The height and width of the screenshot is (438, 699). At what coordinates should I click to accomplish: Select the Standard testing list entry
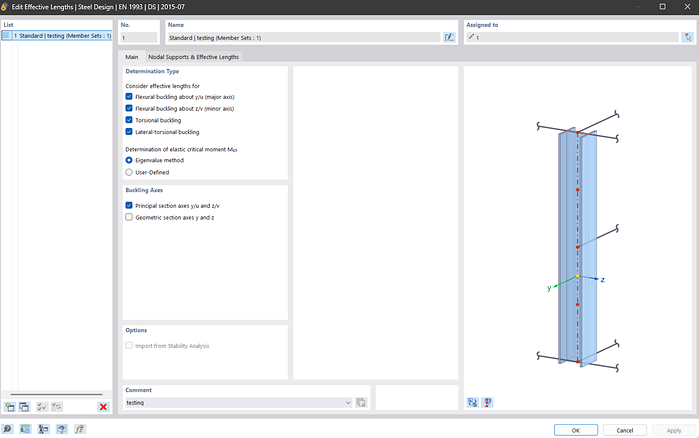55,36
